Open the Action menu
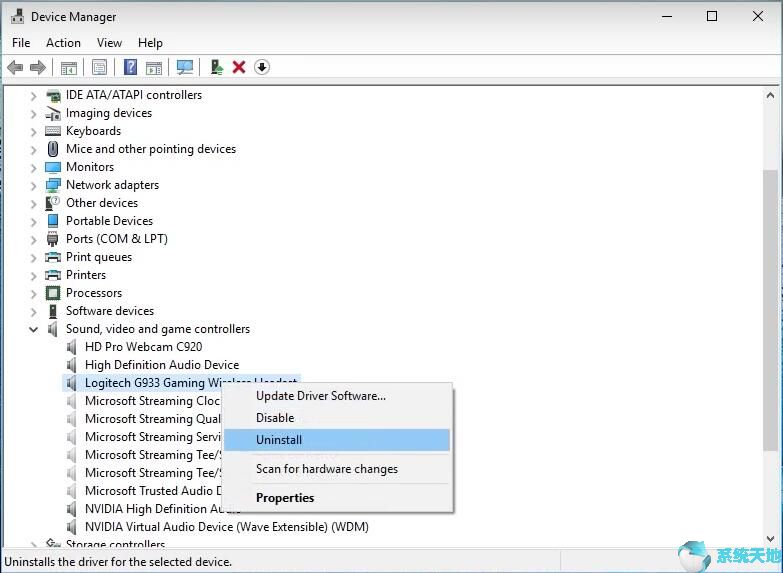The height and width of the screenshot is (573, 783). pos(63,43)
